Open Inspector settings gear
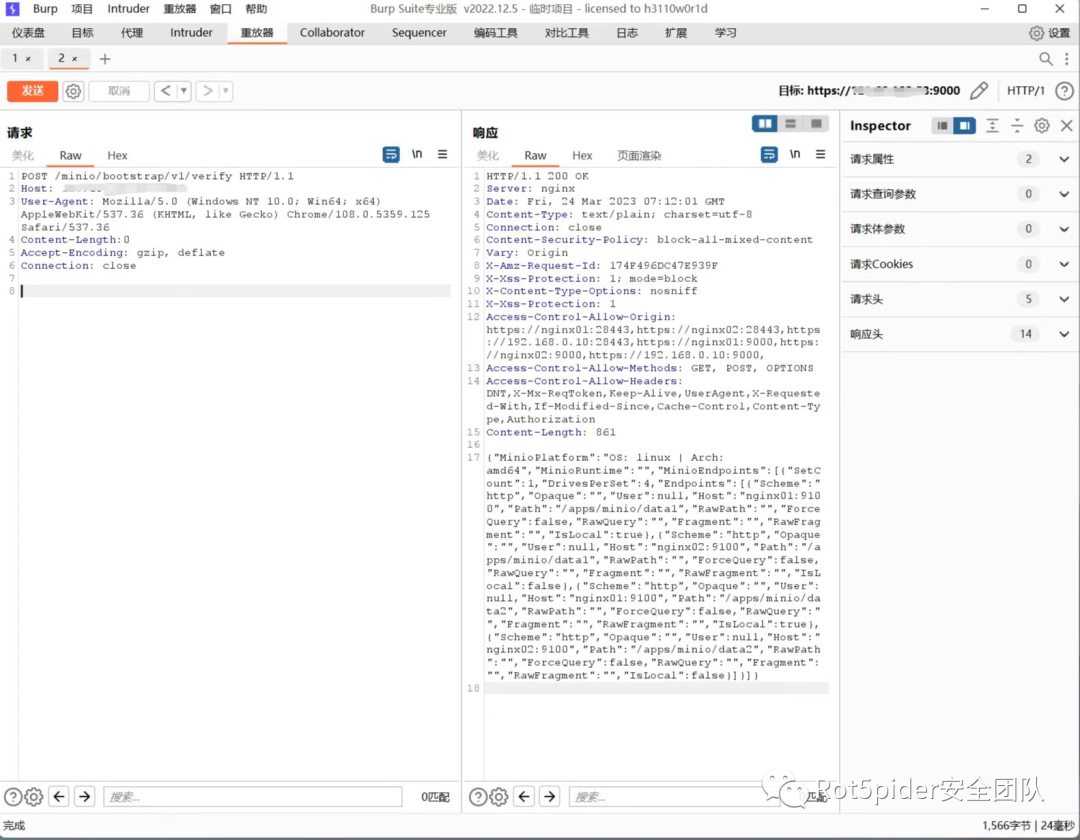 [x=1041, y=125]
